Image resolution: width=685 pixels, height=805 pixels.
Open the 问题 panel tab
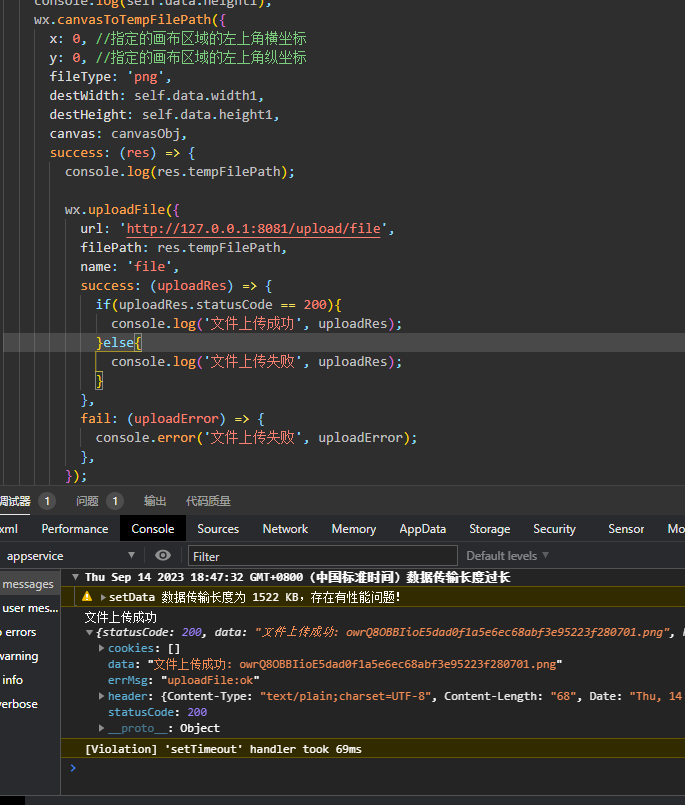tap(87, 501)
